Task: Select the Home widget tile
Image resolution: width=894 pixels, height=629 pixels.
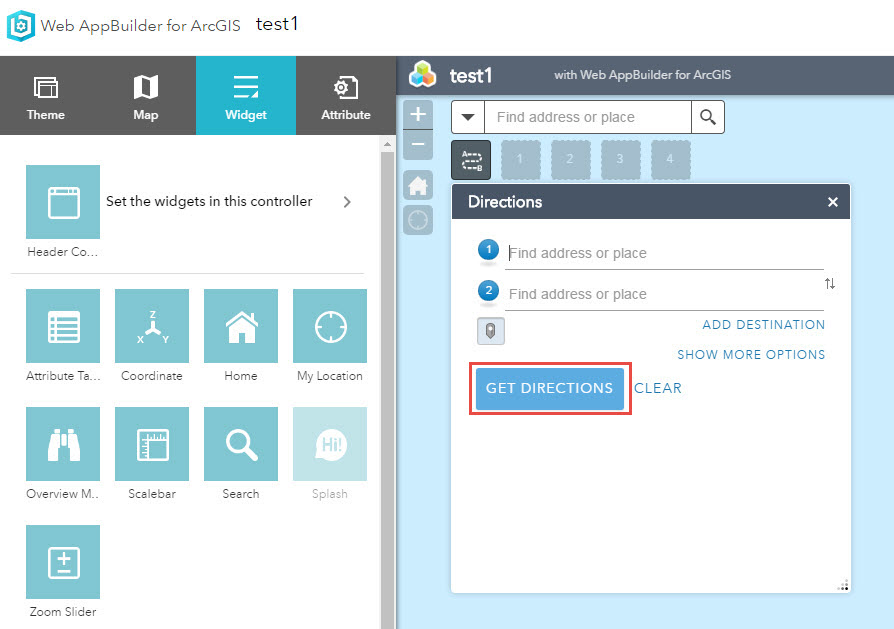Action: pos(241,326)
